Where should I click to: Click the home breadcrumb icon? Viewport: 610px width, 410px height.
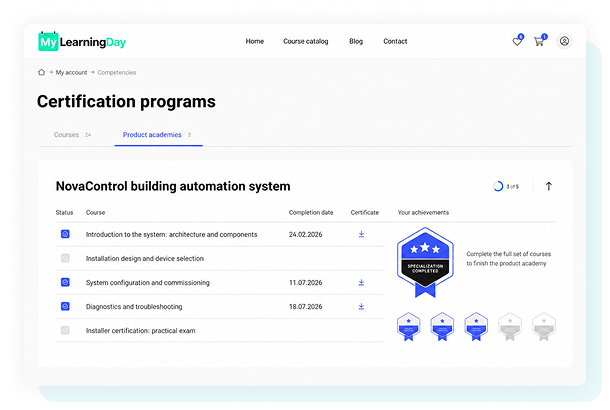click(42, 72)
